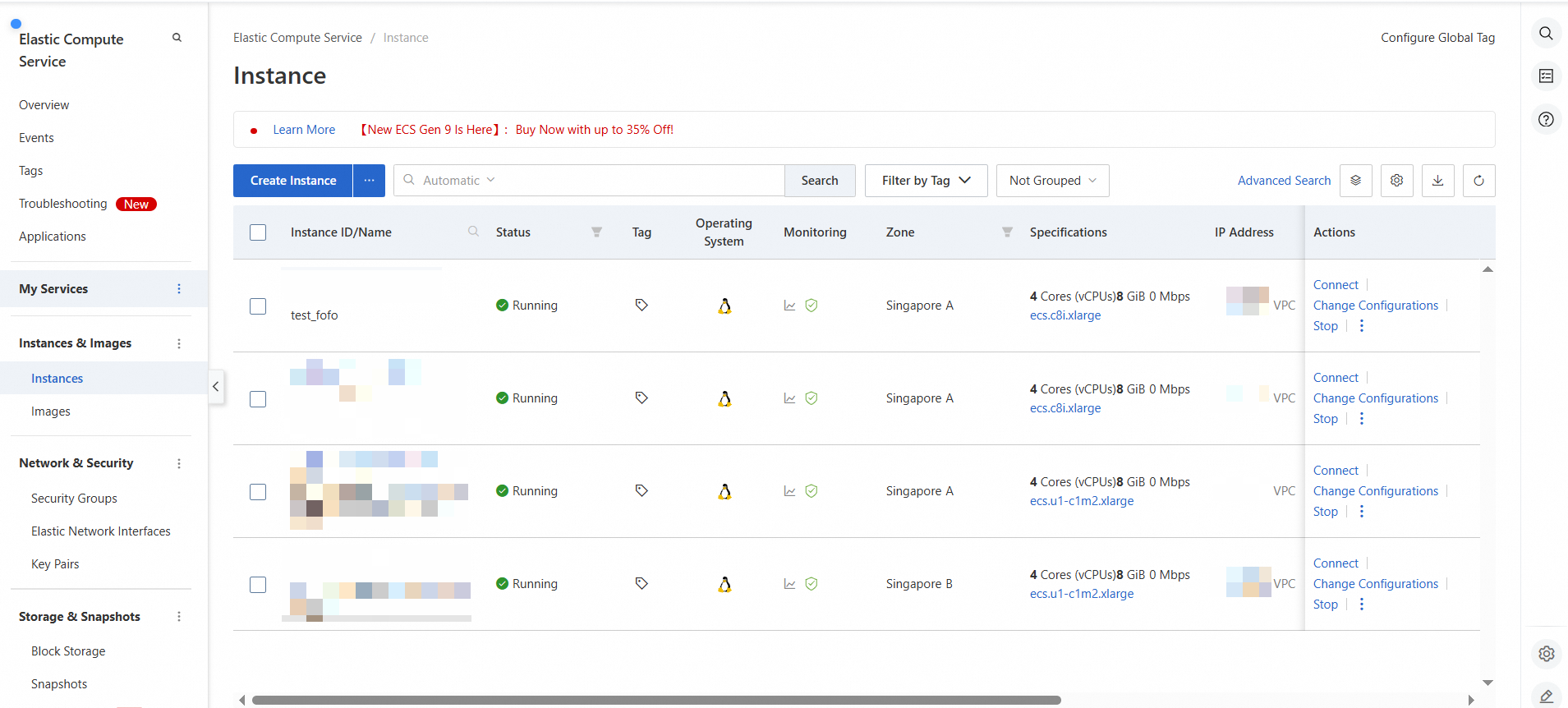Open monitoring chart icon for Singapore B instance
The height and width of the screenshot is (708, 1568).
tap(789, 584)
